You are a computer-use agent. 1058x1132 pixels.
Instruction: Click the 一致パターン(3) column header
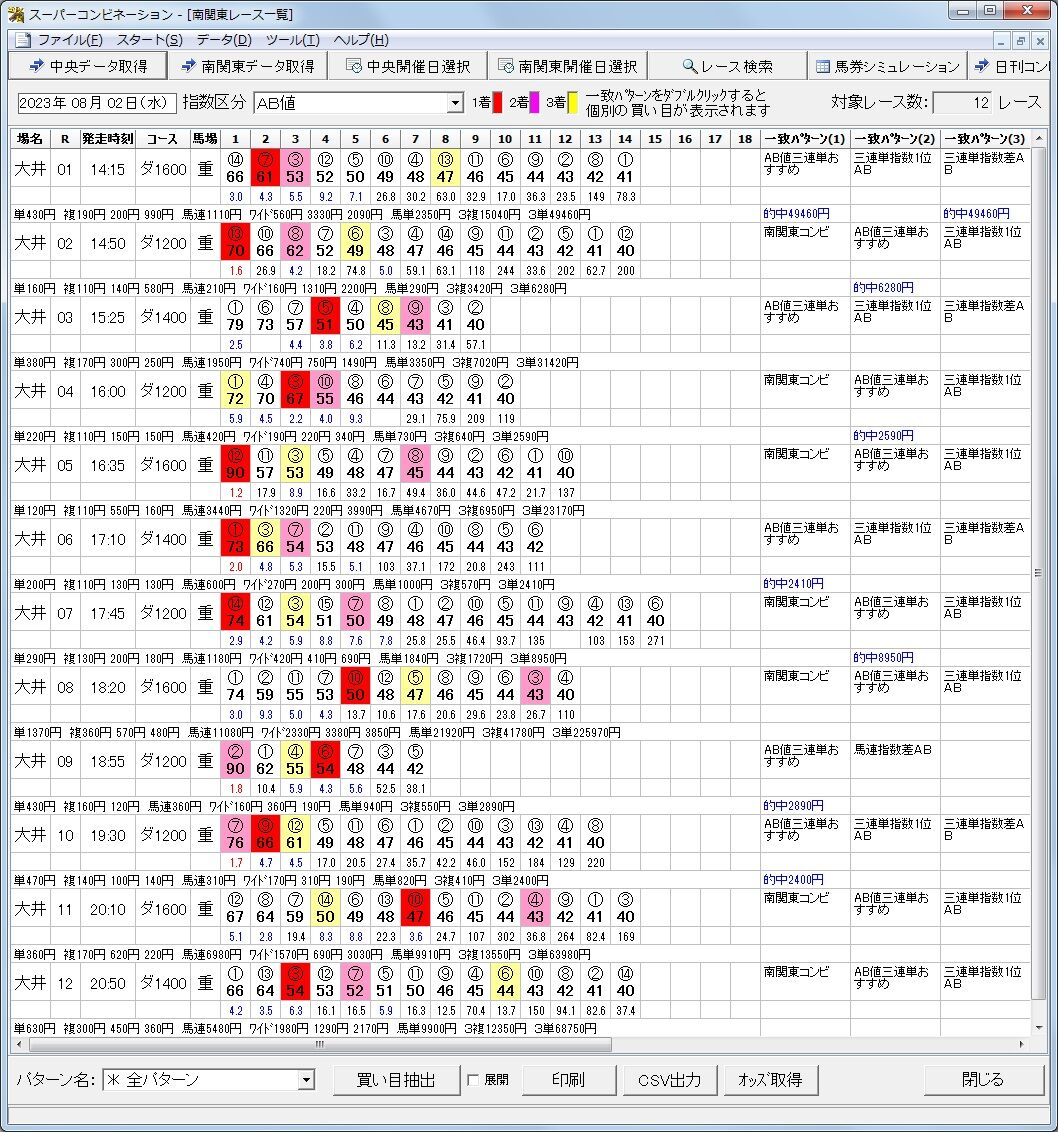pos(985,139)
